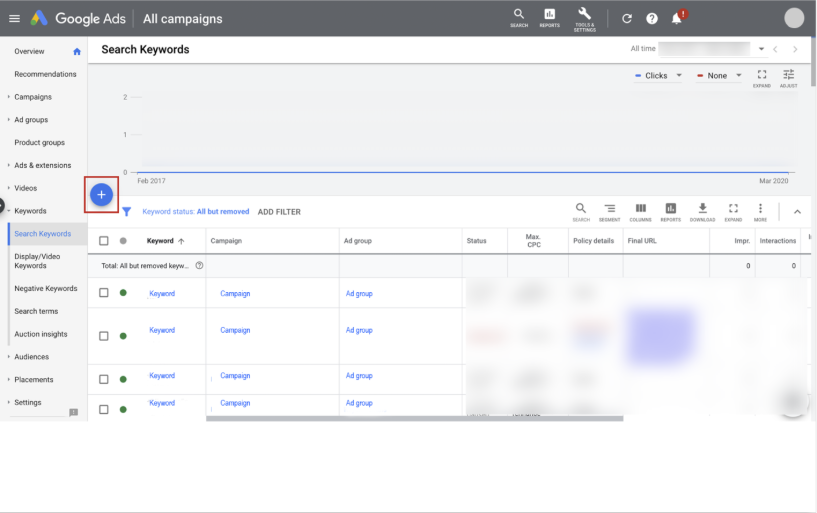This screenshot has height=513, width=817.
Task: Click the blue plus add keyword button
Action: (102, 195)
